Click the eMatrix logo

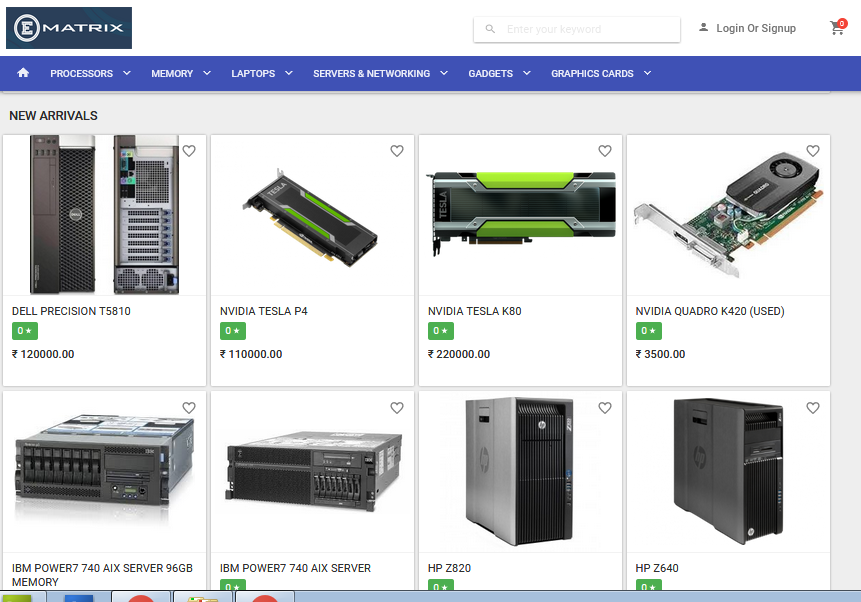coord(69,28)
